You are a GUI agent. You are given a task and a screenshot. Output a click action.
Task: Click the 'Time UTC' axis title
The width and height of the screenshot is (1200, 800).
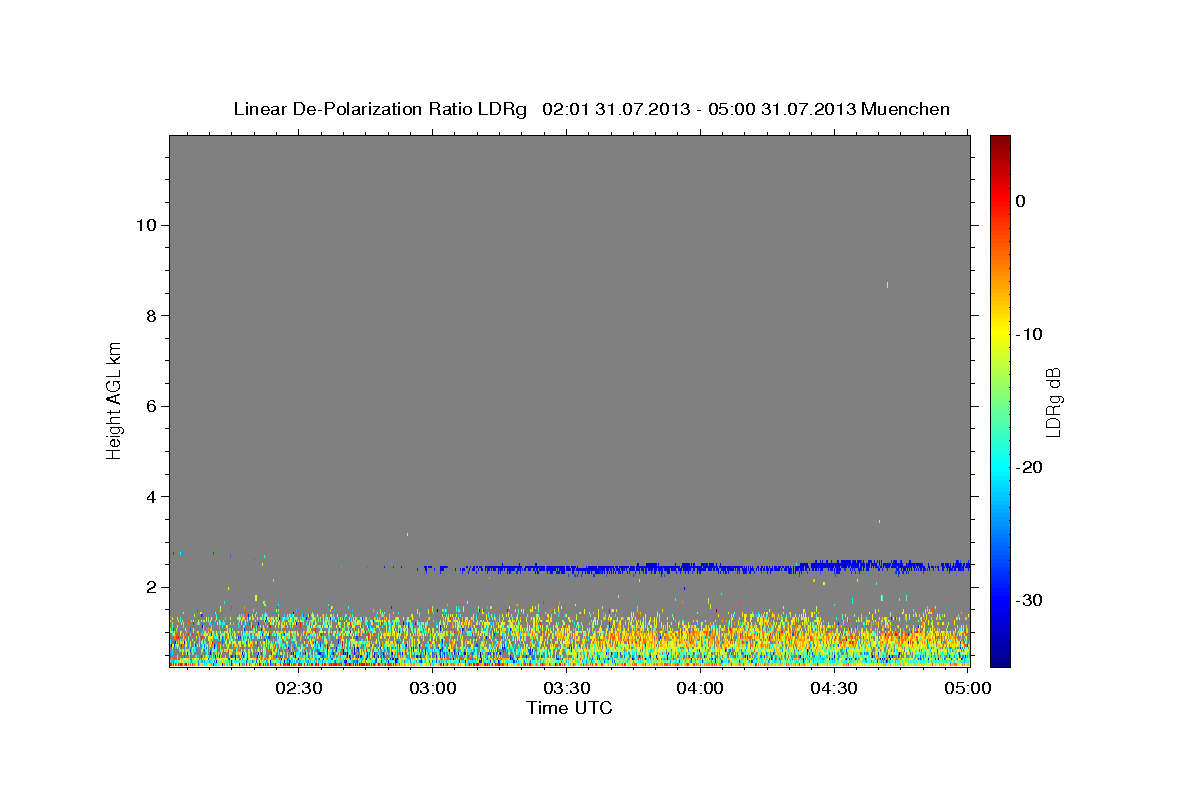[569, 708]
